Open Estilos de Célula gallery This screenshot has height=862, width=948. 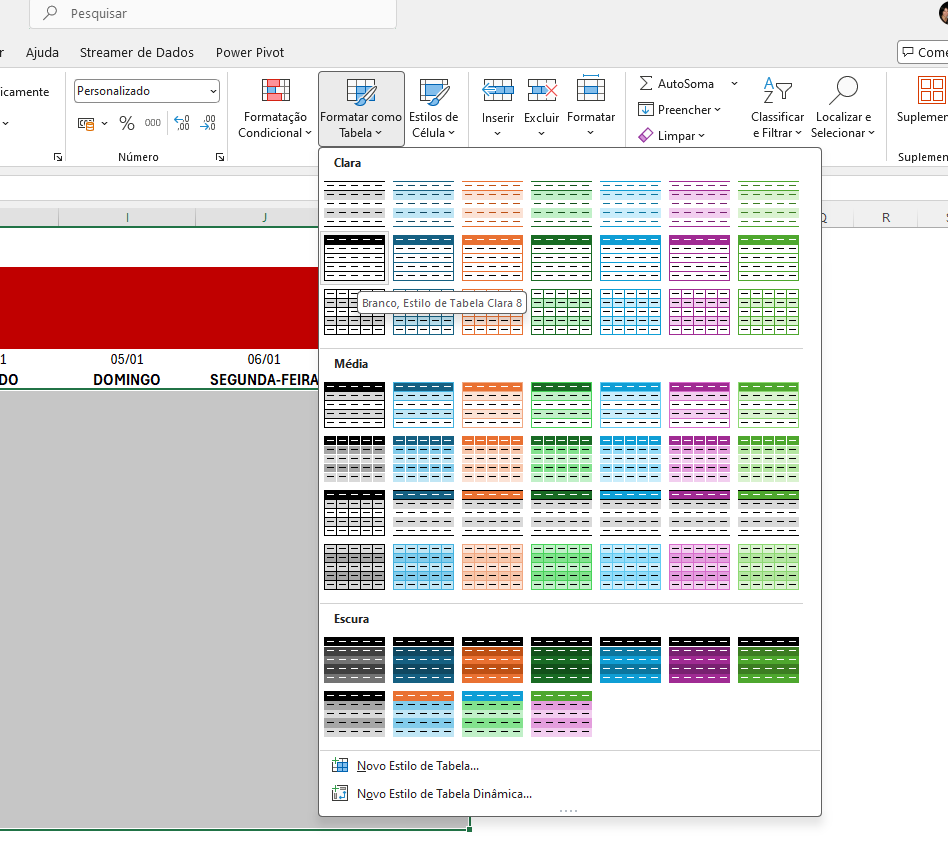tap(433, 109)
